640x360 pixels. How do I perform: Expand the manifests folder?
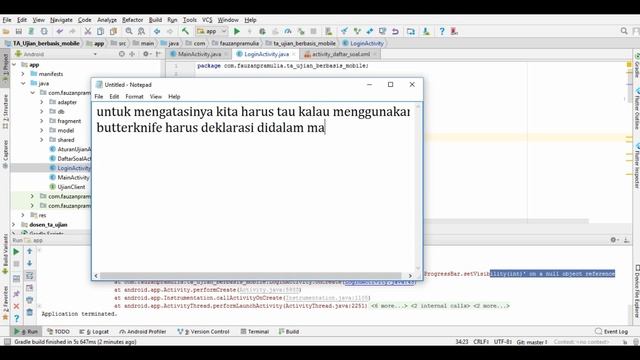(23, 74)
